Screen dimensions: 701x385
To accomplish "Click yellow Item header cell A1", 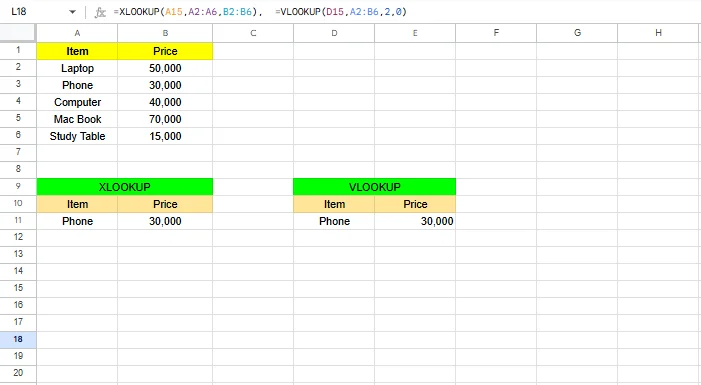I will coord(77,51).
